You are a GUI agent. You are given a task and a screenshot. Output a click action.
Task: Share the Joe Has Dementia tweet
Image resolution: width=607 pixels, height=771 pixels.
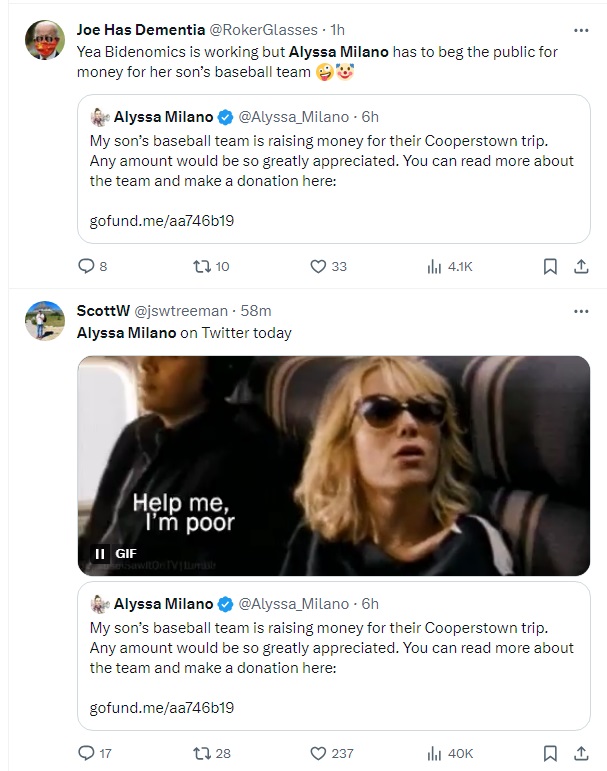(581, 266)
